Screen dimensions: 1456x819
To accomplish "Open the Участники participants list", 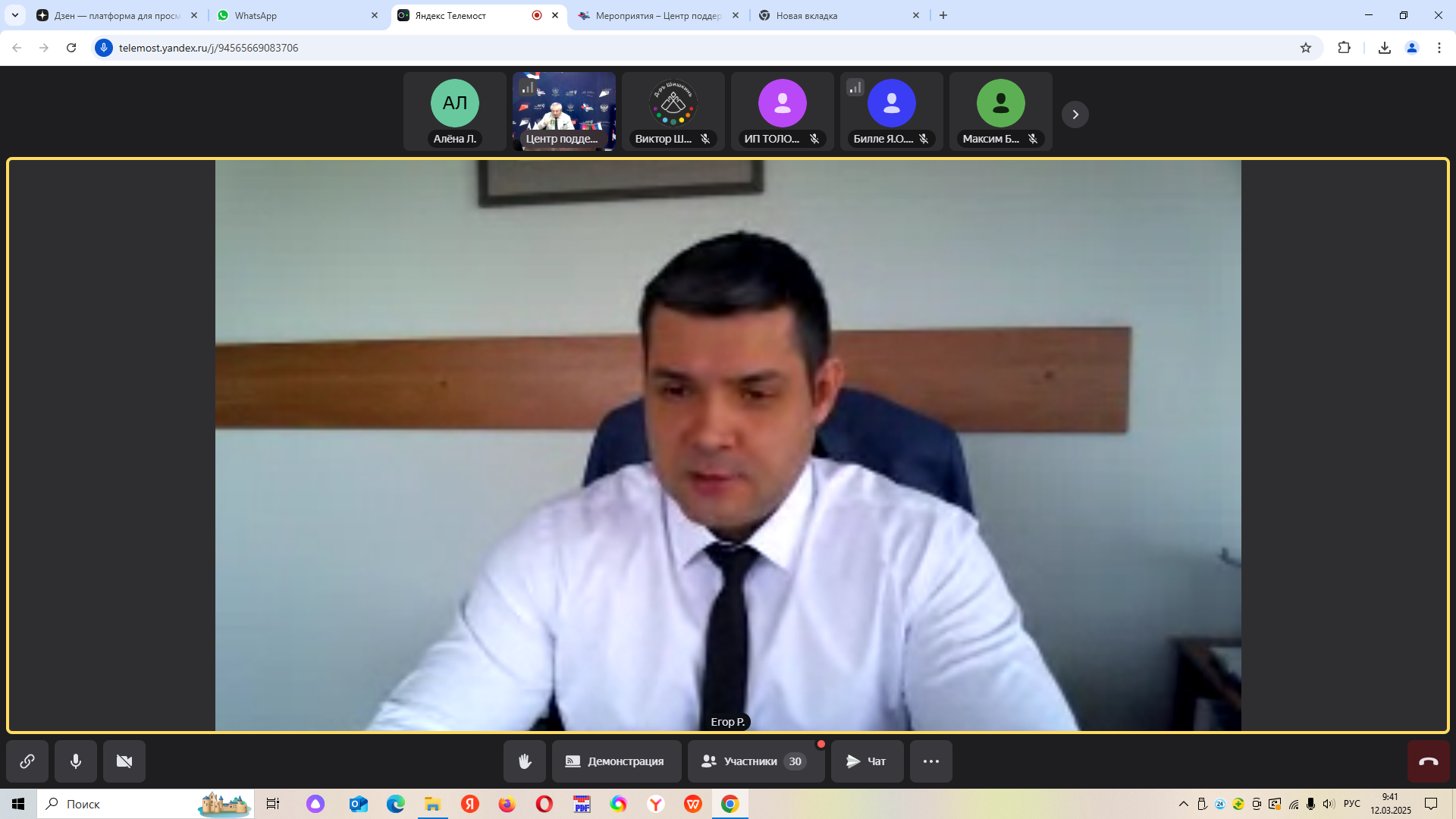I will tap(755, 761).
